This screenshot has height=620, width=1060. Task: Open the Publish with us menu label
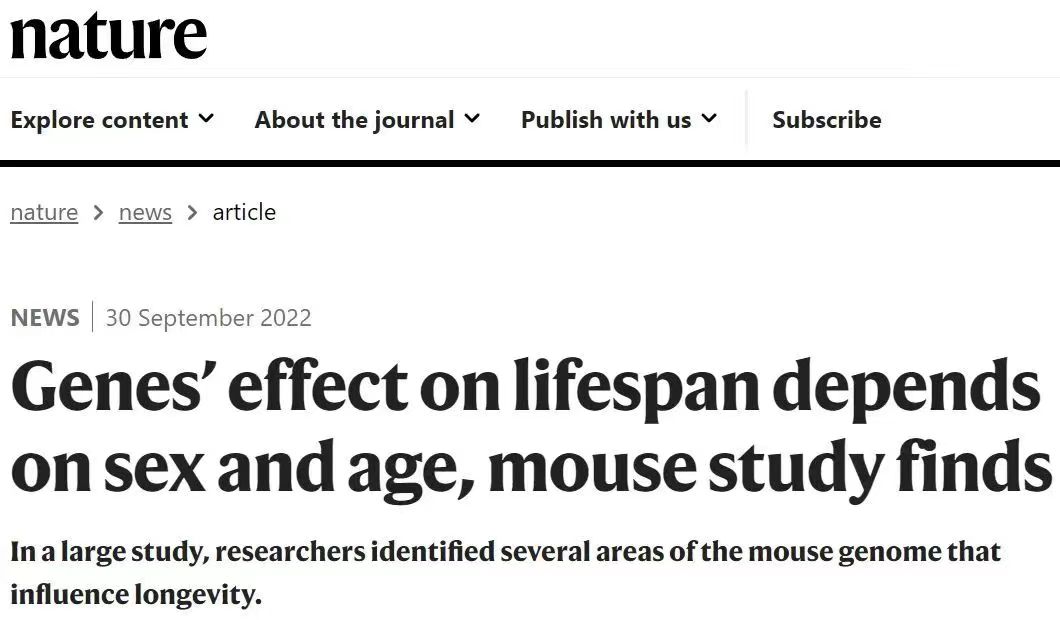click(606, 120)
